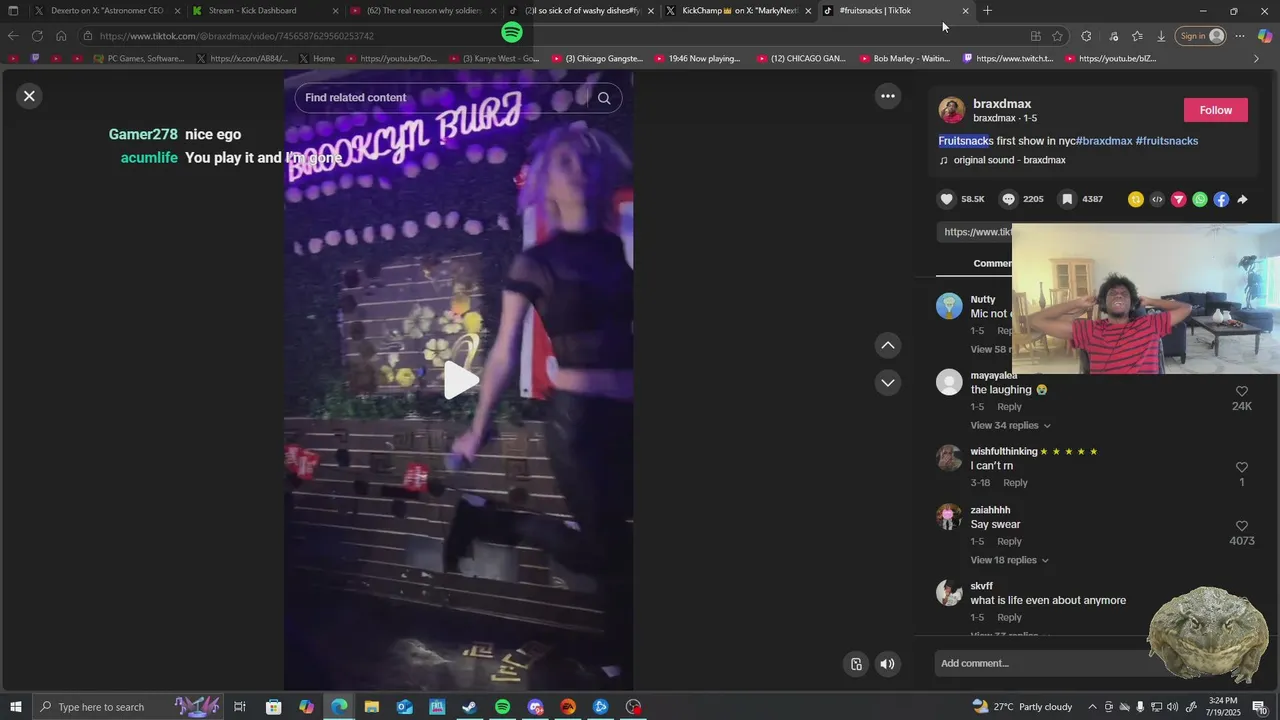Mute the video with speaker icon
This screenshot has width=1280, height=720.
887,664
